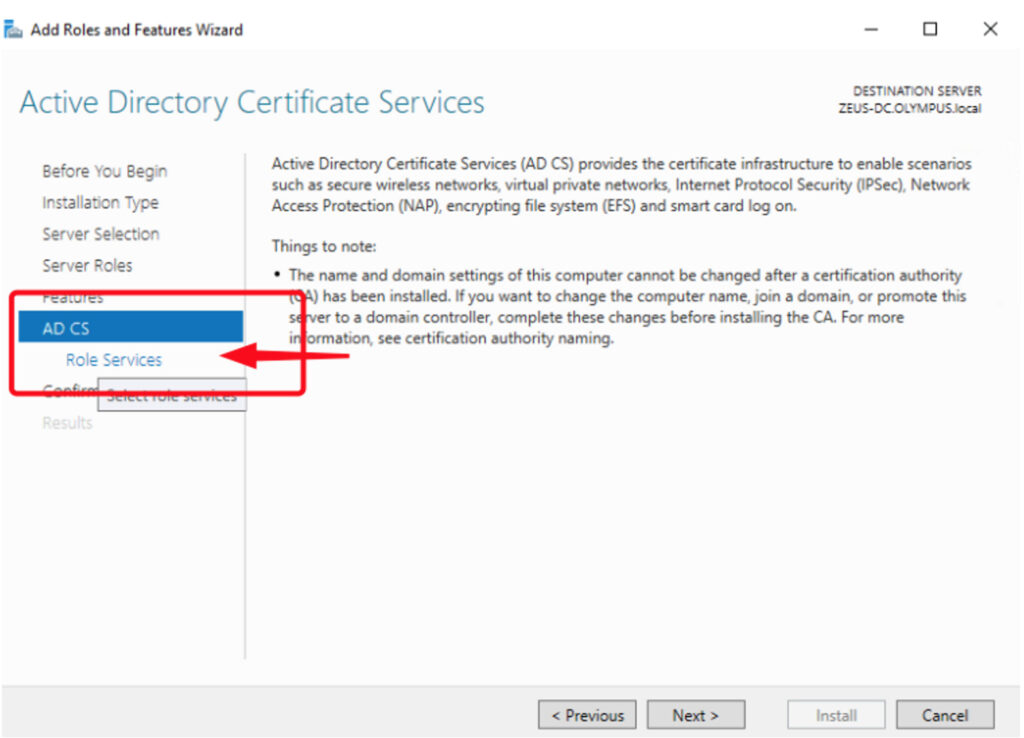Click the Active Directory Certificate Services heading
The image size is (1024, 738).
tap(252, 103)
